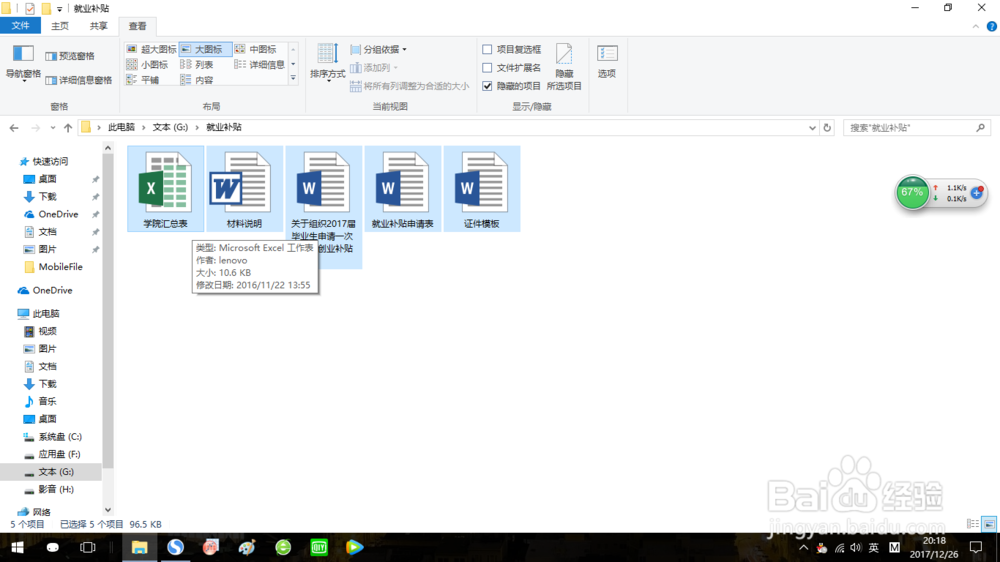This screenshot has height=562, width=1000.
Task: Enable the 文件扩展名 checkbox
Action: [x=487, y=68]
